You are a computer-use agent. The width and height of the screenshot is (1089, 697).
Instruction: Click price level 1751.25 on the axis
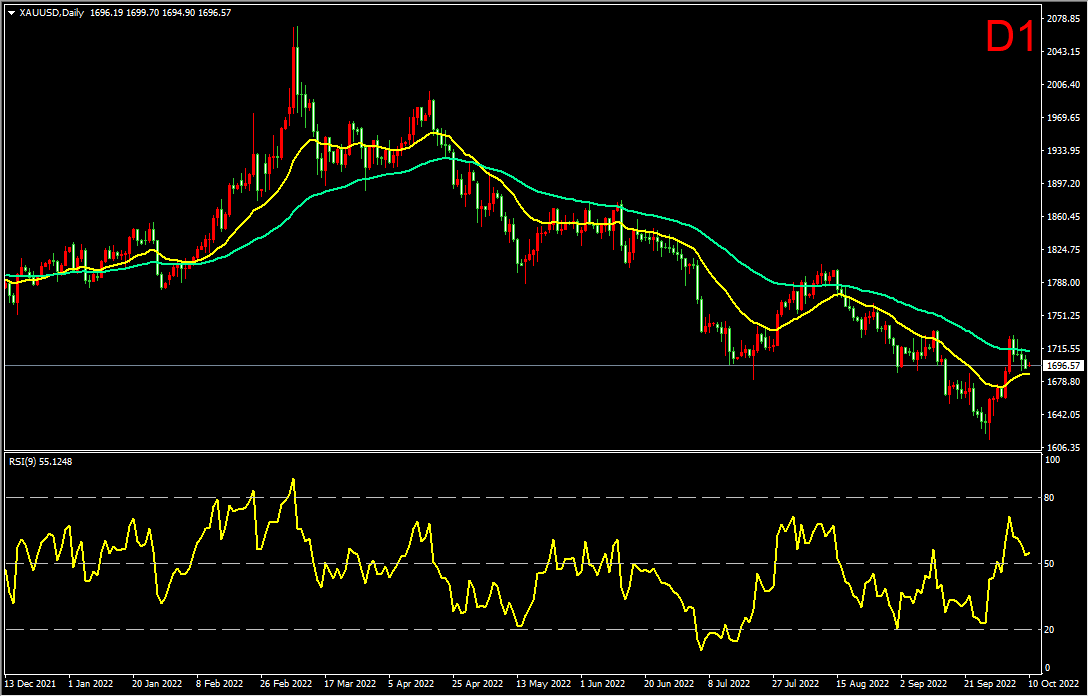tap(1063, 315)
